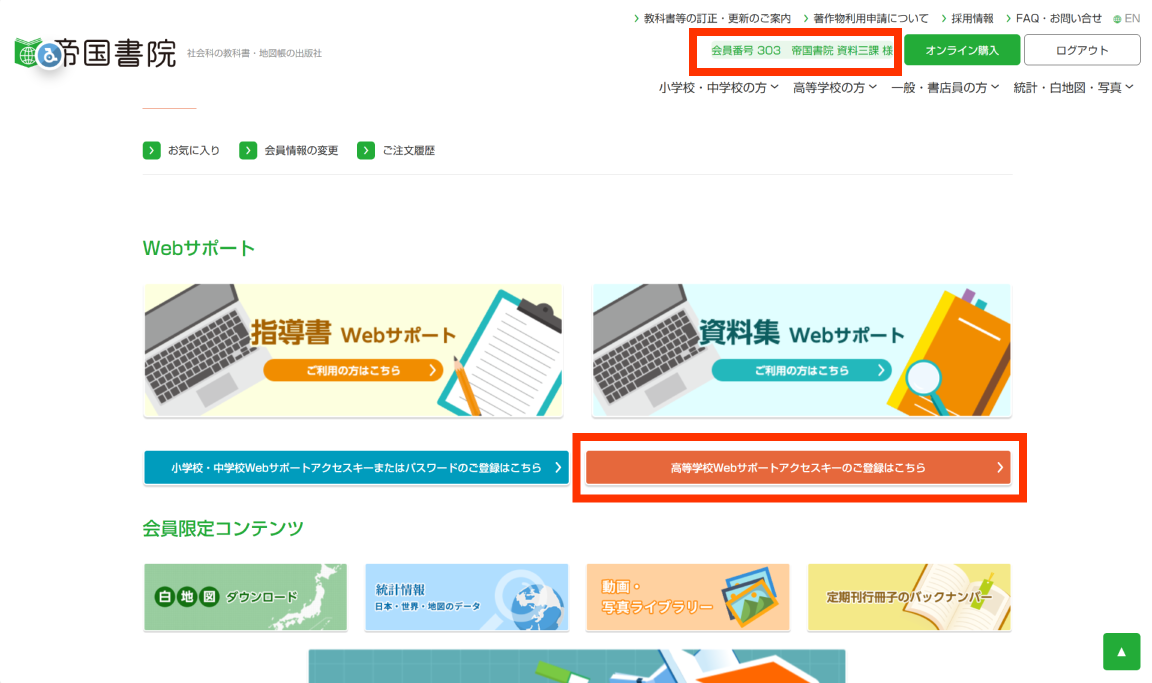The width and height of the screenshot is (1152, 683).
Task: Open 著作物利用申請について link
Action: pyautogui.click(x=871, y=18)
